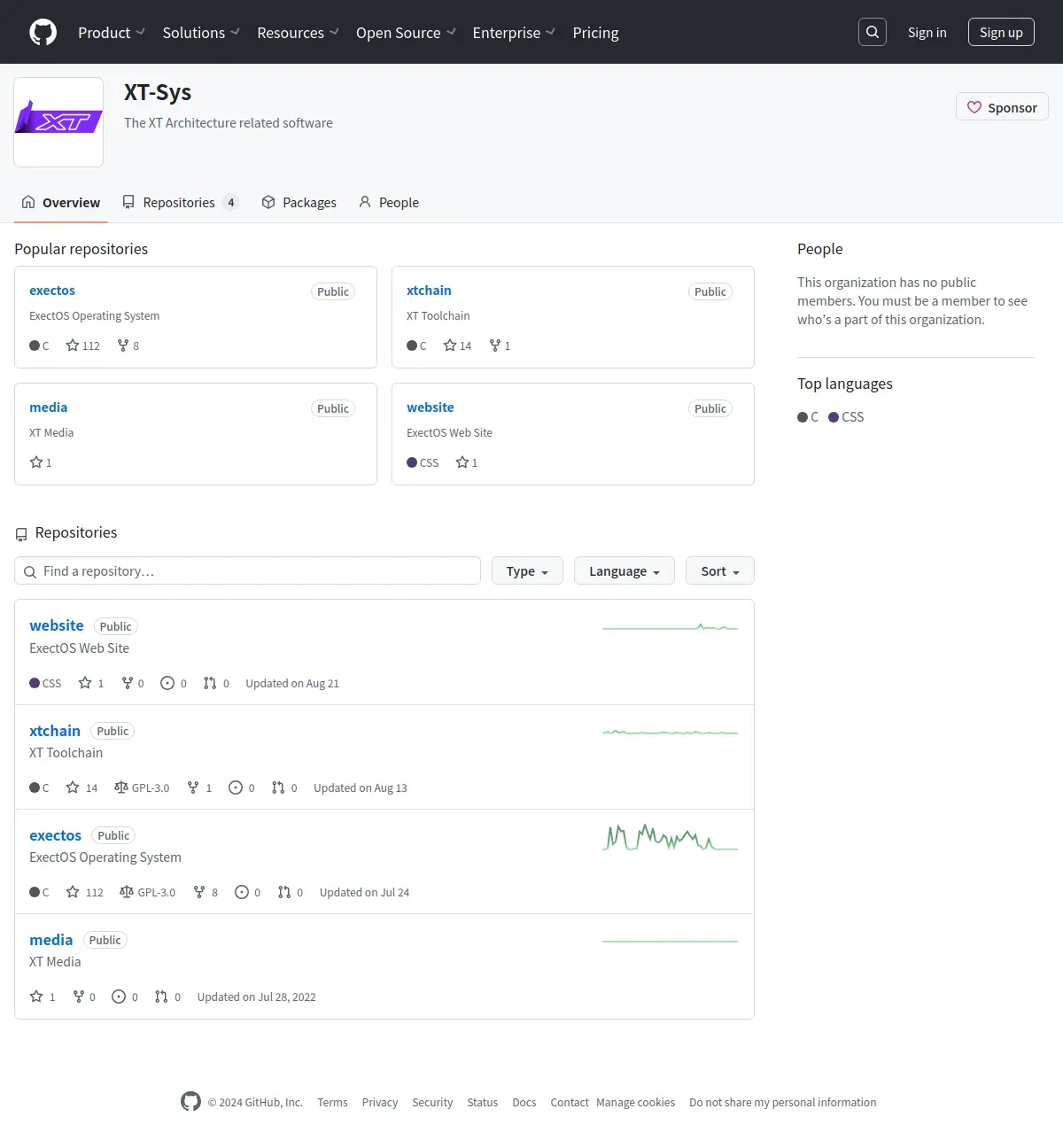This screenshot has height=1148, width=1063.
Task: Click the XT-Sys organization avatar
Action: (58, 122)
